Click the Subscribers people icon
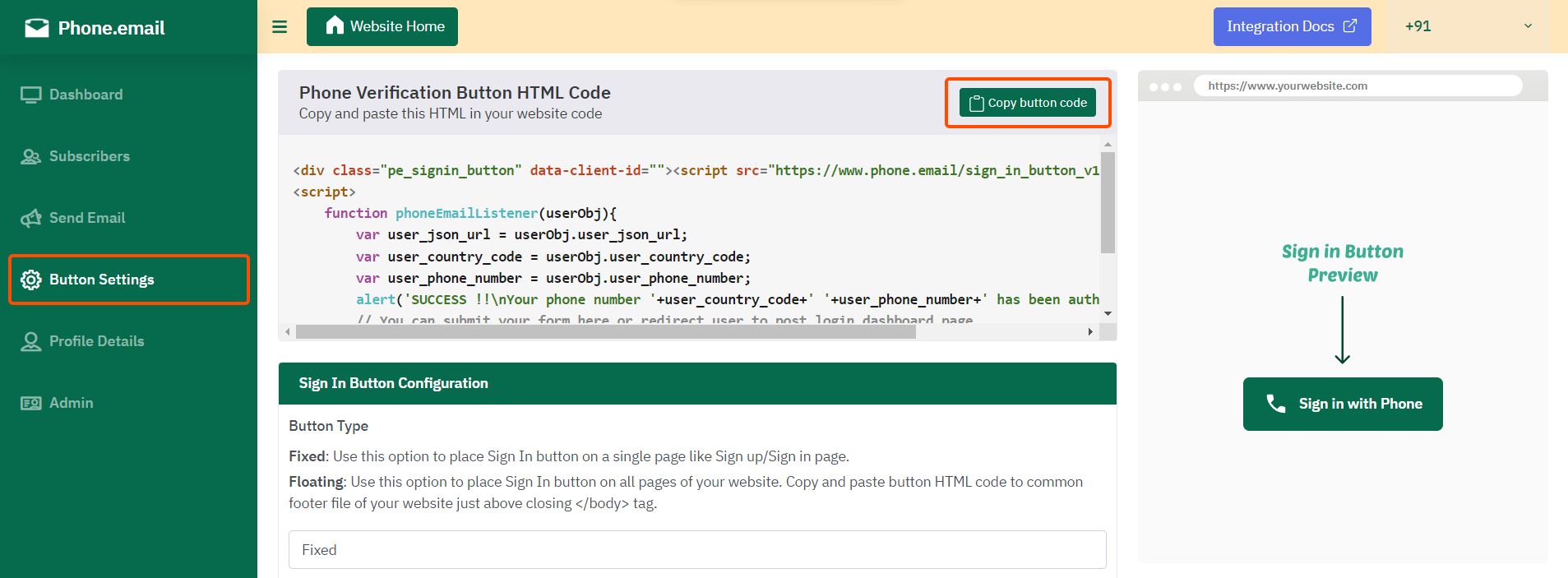The height and width of the screenshot is (578, 1568). click(31, 156)
